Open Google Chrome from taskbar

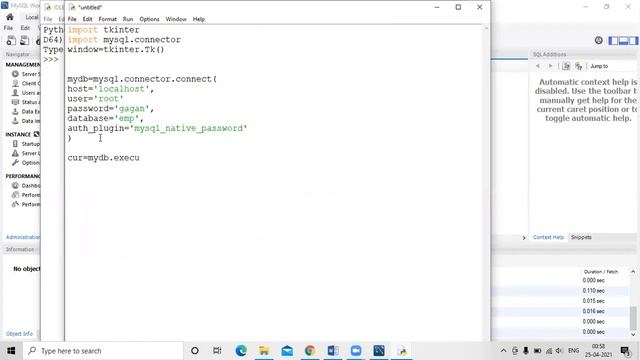[310, 351]
